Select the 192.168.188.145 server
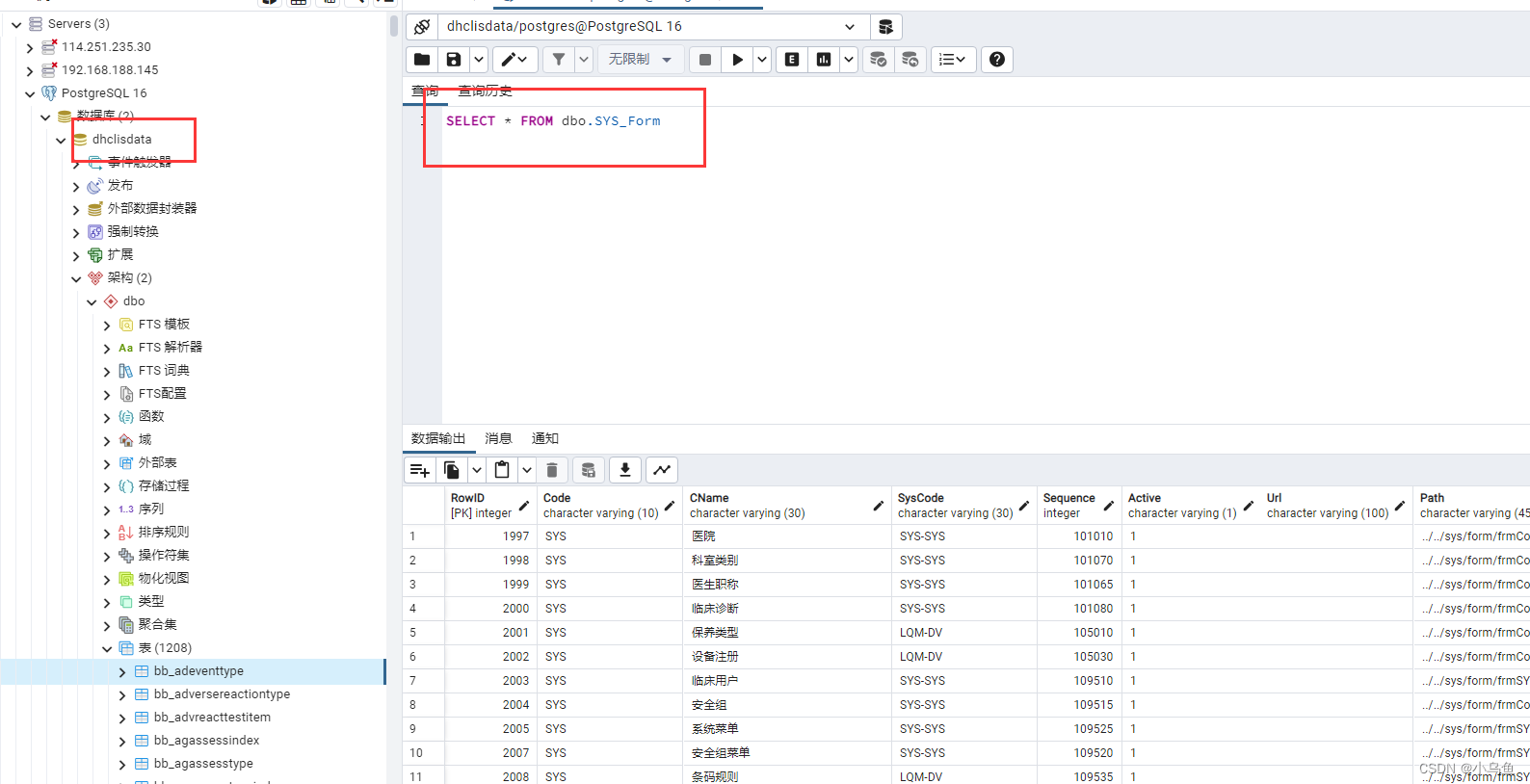 click(110, 70)
